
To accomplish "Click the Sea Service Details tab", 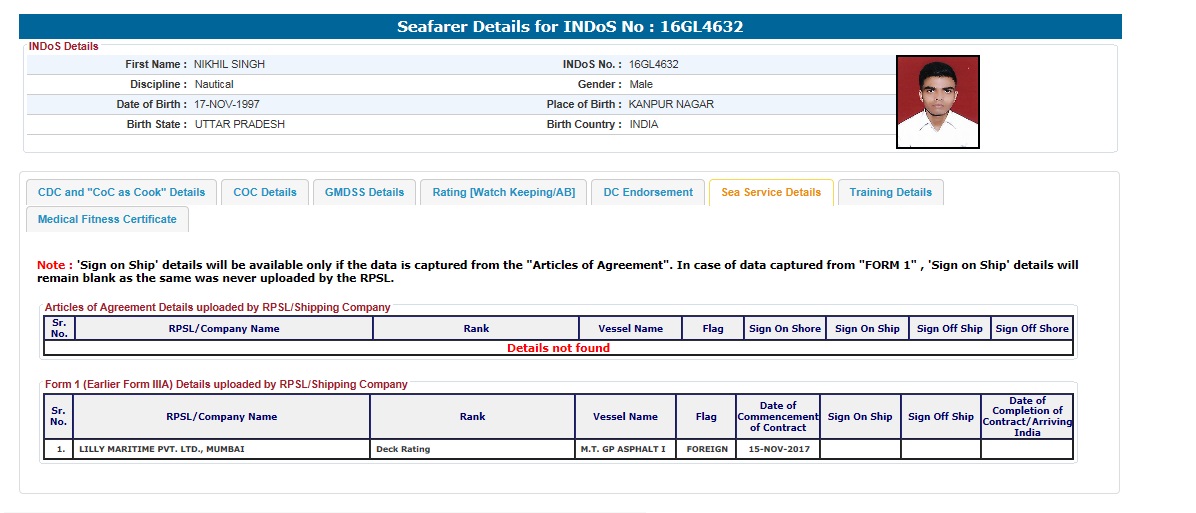I will (x=770, y=192).
